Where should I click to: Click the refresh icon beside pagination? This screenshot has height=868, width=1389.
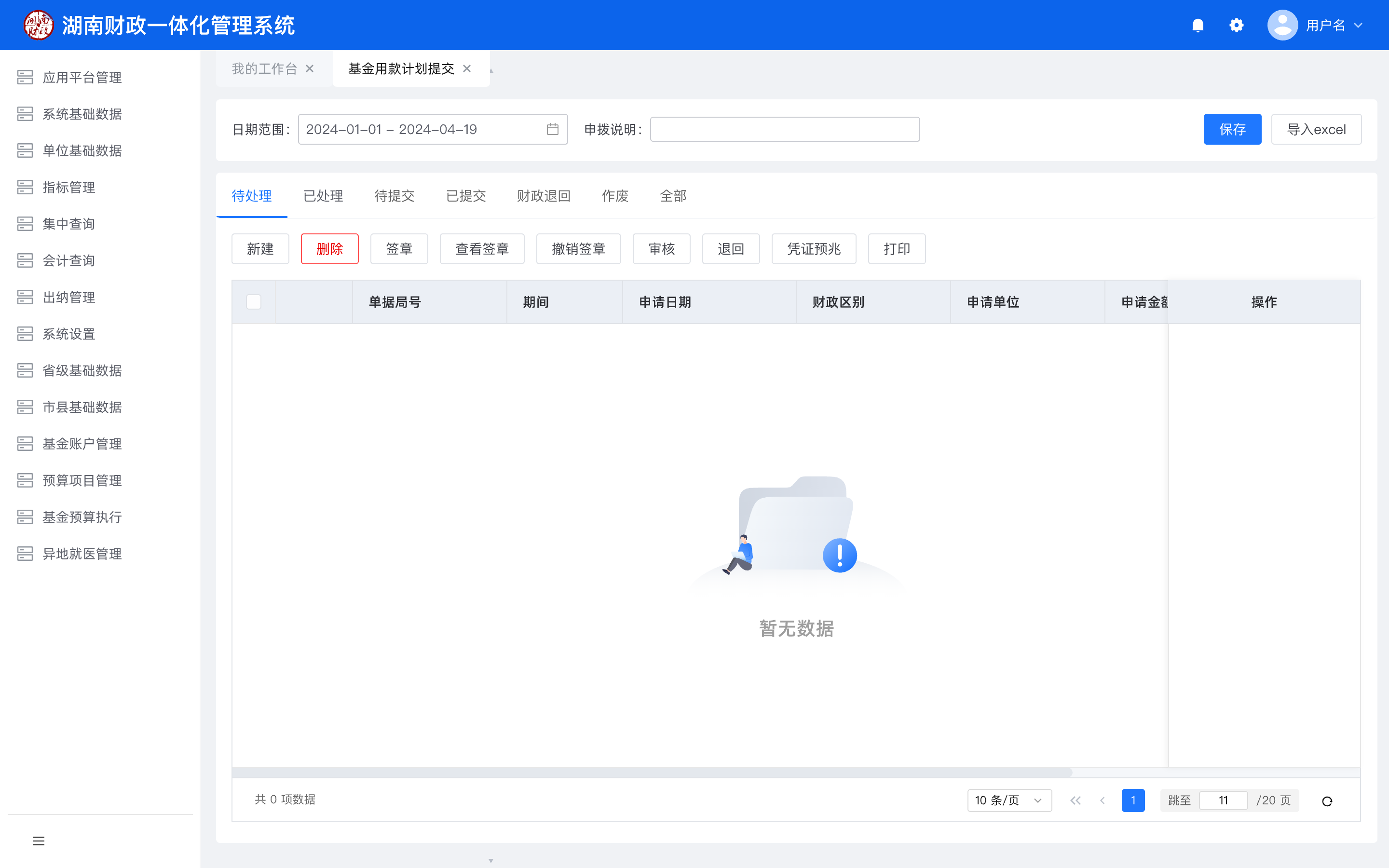[x=1327, y=801]
